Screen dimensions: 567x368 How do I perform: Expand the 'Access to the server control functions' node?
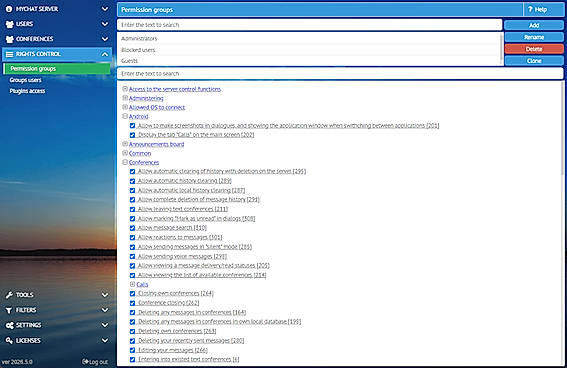tap(125, 89)
